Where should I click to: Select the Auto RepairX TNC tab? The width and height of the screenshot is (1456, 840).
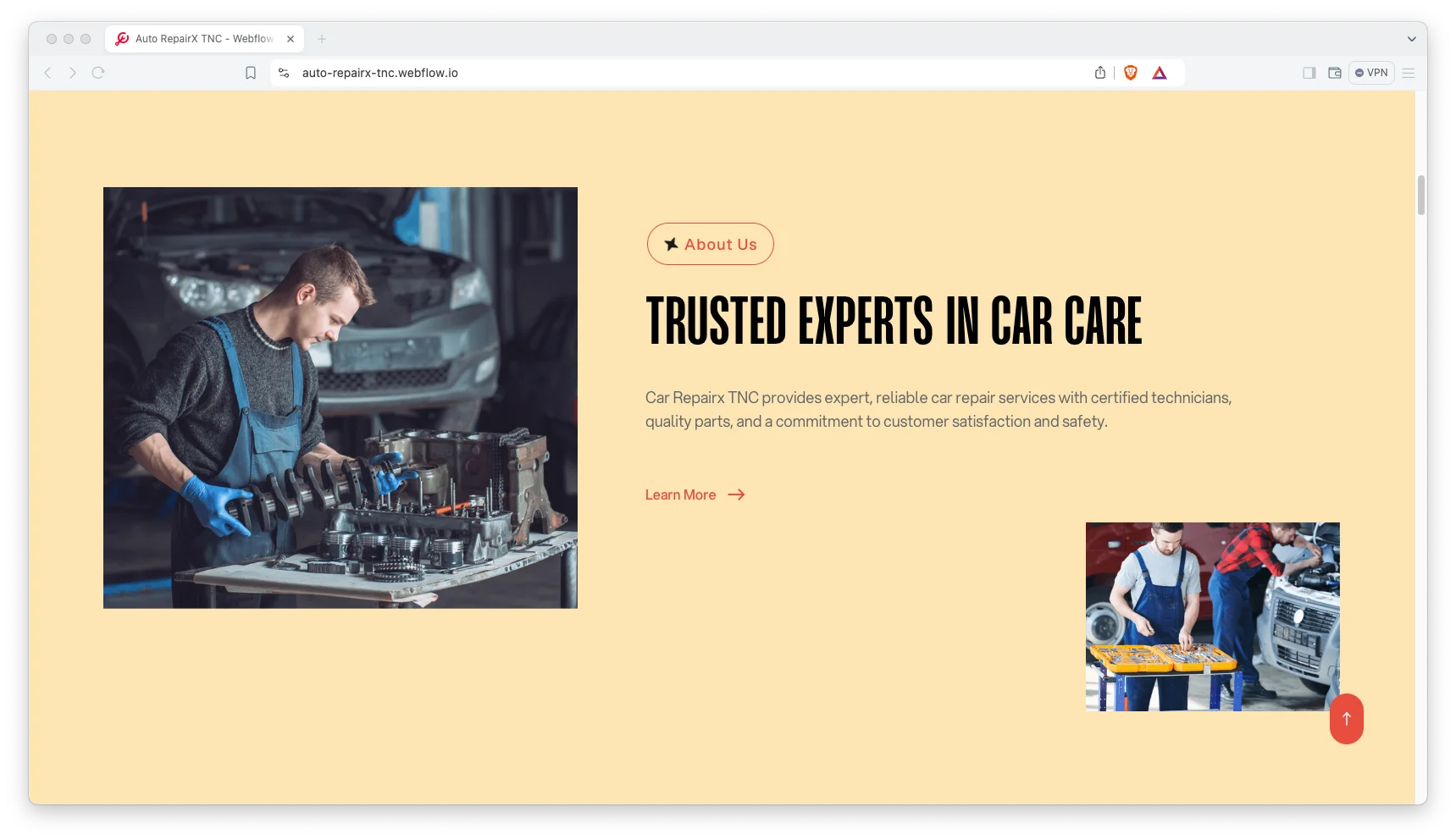click(205, 39)
